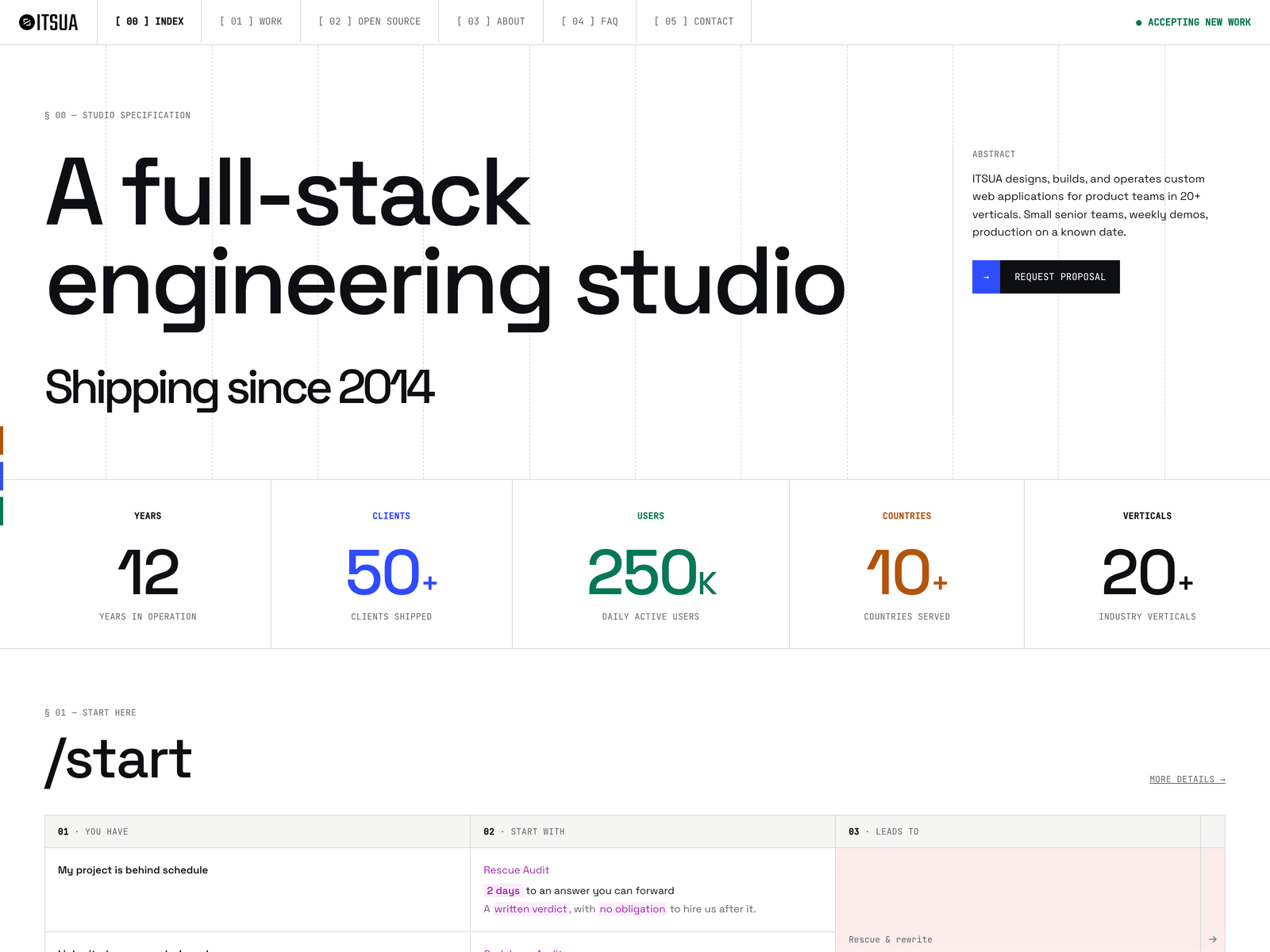Screen dimensions: 1270x952
Task: Click 'My project is behind schedule' row
Action: [x=257, y=889]
